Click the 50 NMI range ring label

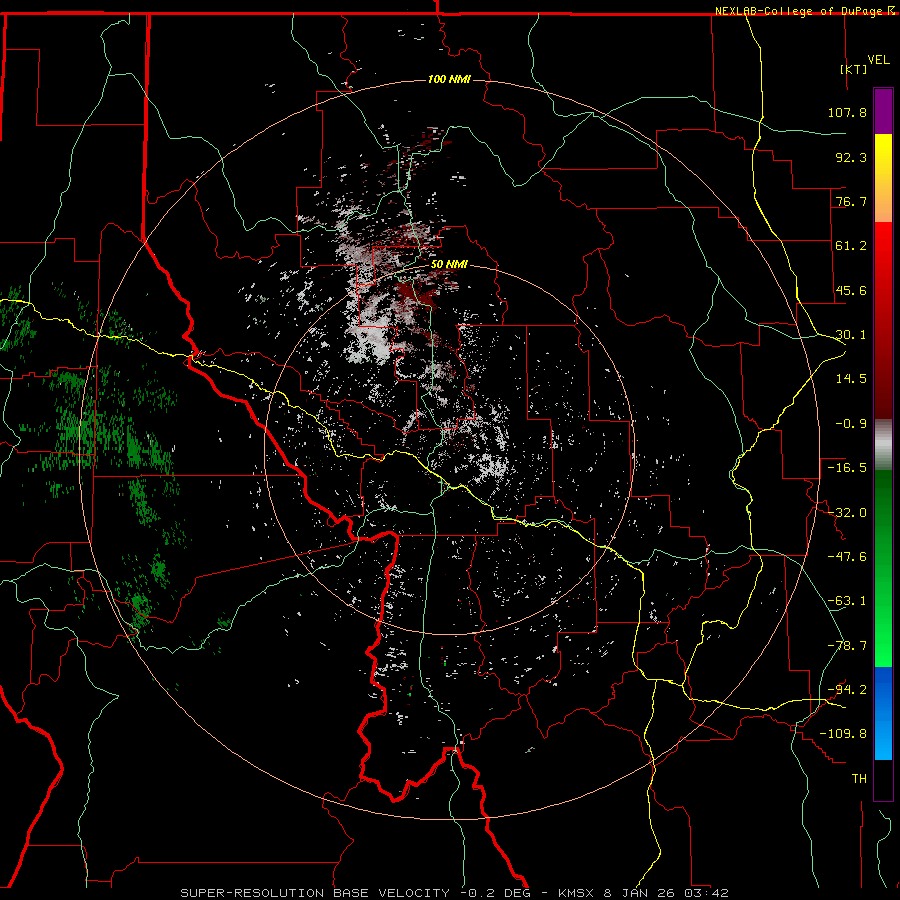point(449,265)
